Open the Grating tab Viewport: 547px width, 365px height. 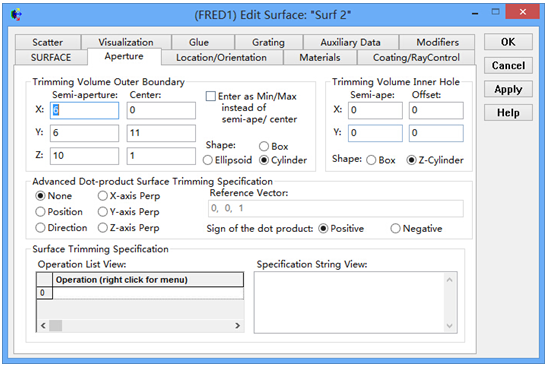(x=268, y=42)
